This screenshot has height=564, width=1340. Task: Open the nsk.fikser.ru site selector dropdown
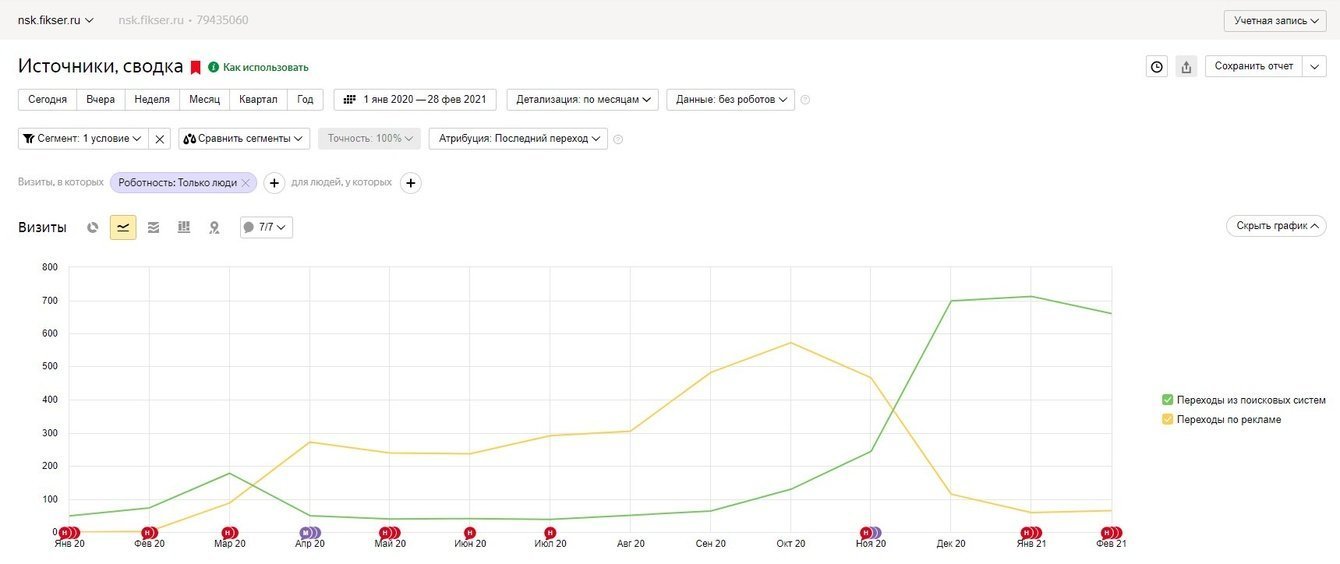(56, 20)
